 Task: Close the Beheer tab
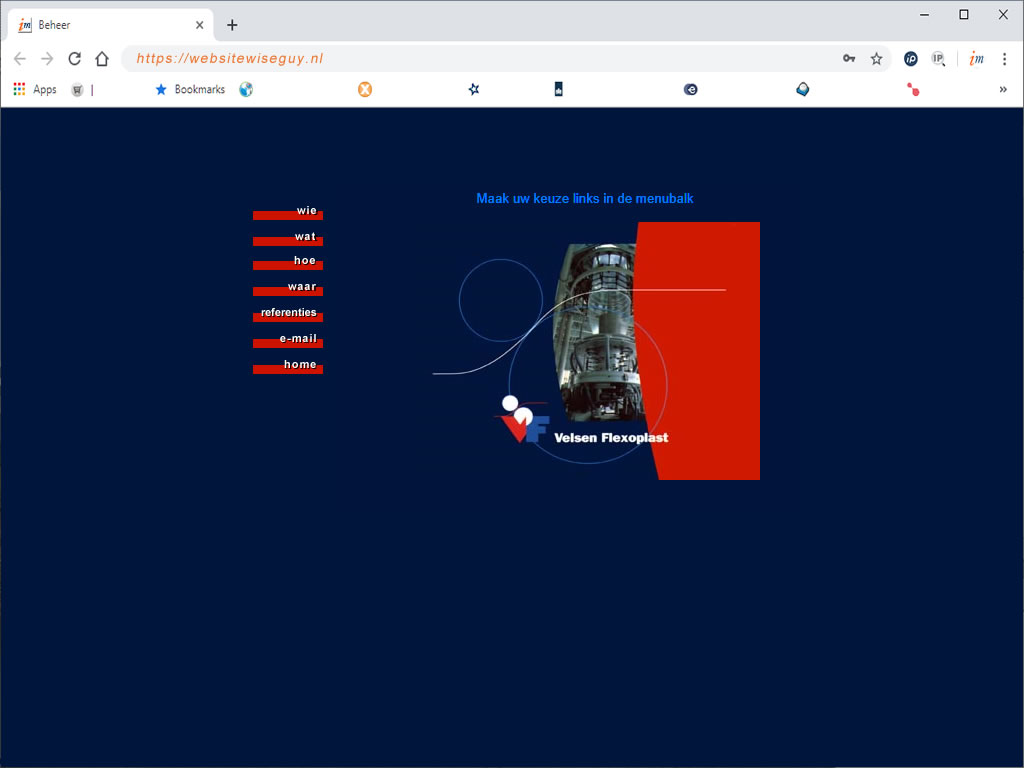click(200, 25)
